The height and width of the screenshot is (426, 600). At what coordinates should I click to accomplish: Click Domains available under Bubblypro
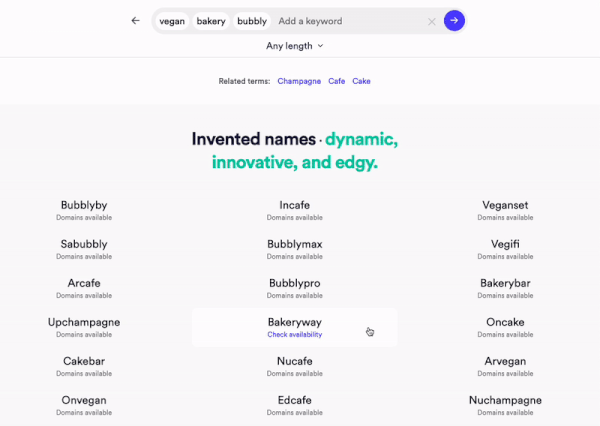click(x=295, y=295)
